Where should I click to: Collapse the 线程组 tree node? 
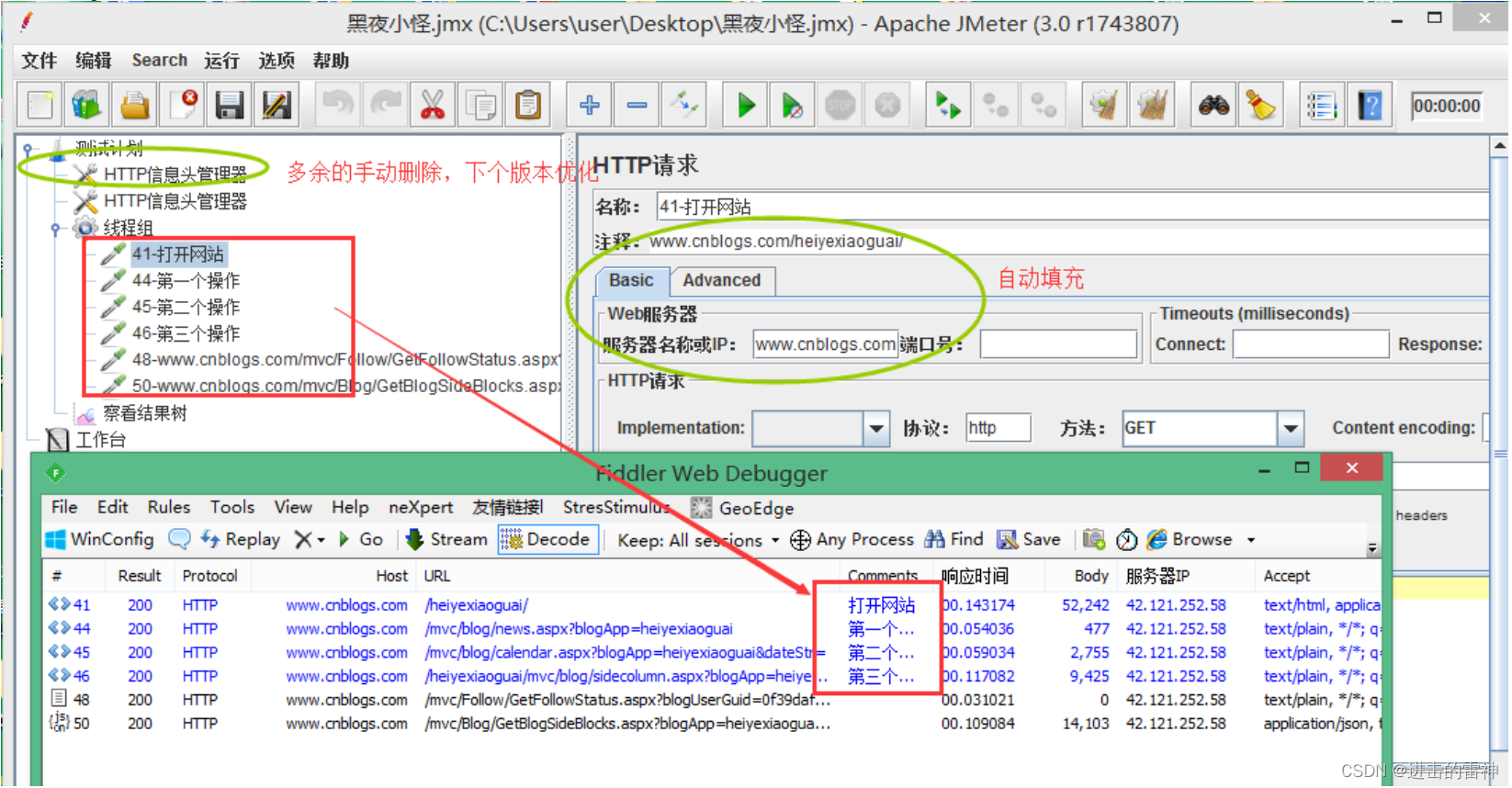point(55,228)
